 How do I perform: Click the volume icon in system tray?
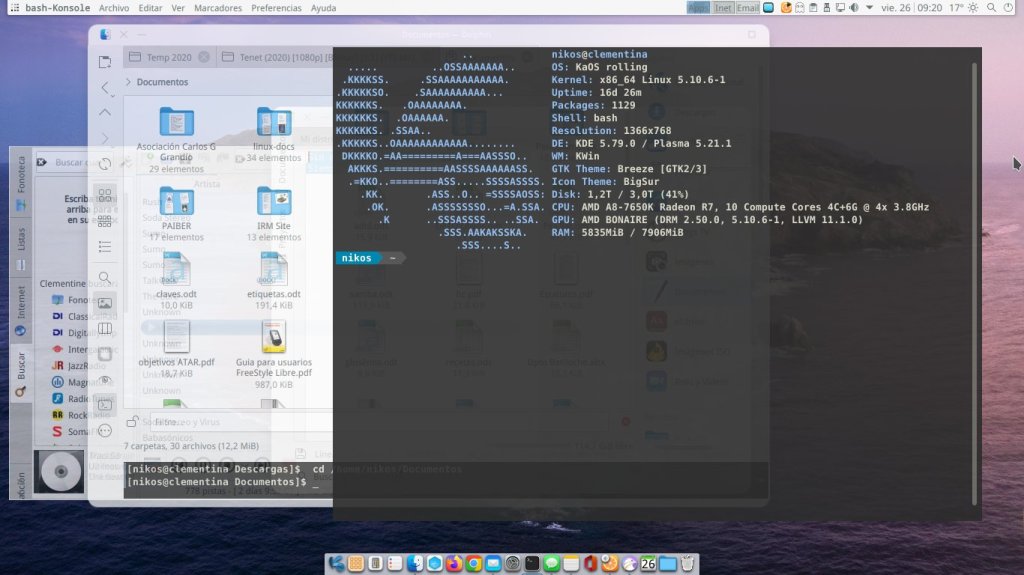point(853,8)
